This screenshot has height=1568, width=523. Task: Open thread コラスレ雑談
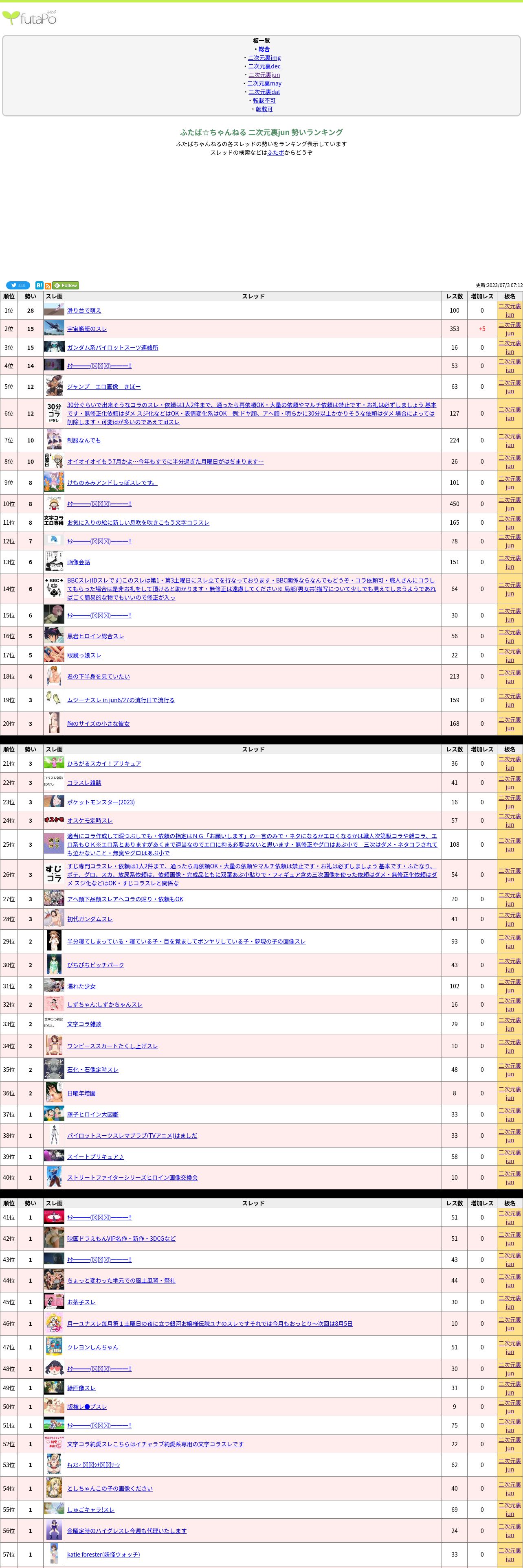click(84, 783)
